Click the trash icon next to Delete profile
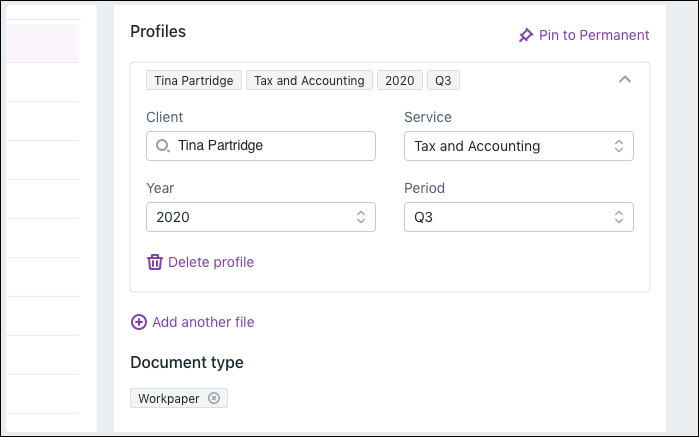This screenshot has height=437, width=699. click(x=155, y=262)
